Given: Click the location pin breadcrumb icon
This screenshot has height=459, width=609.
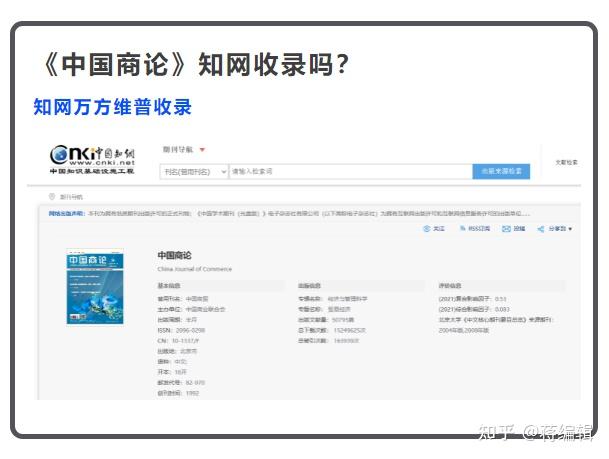Looking at the screenshot, I should [x=52, y=196].
